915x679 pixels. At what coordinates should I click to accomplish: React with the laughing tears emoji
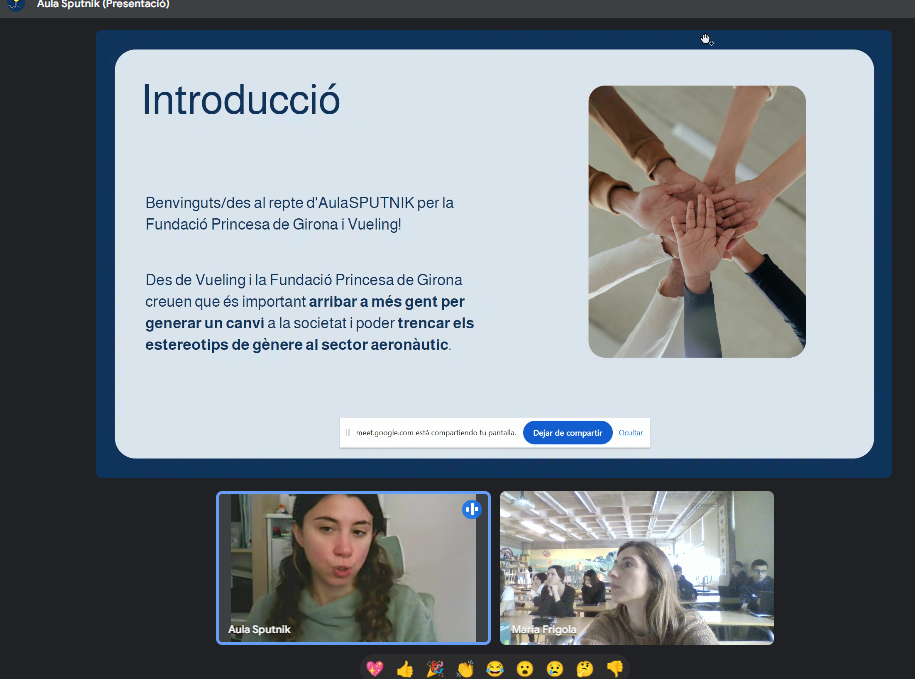[x=495, y=669]
